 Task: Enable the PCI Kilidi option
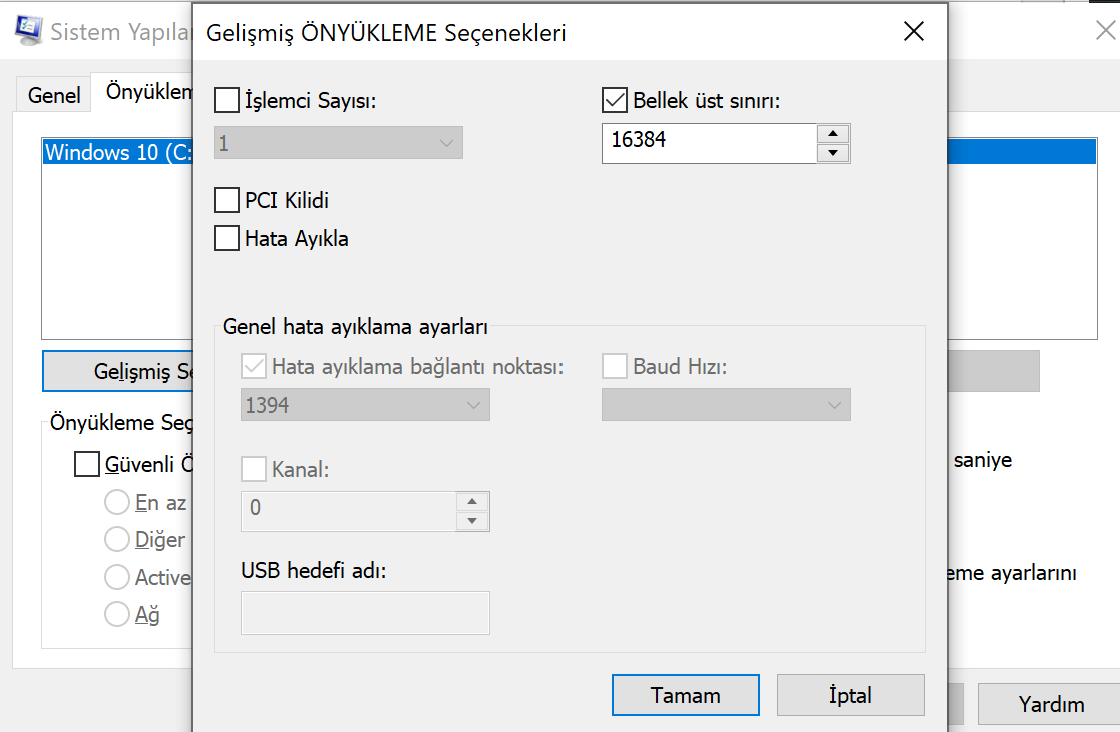pyautogui.click(x=226, y=200)
